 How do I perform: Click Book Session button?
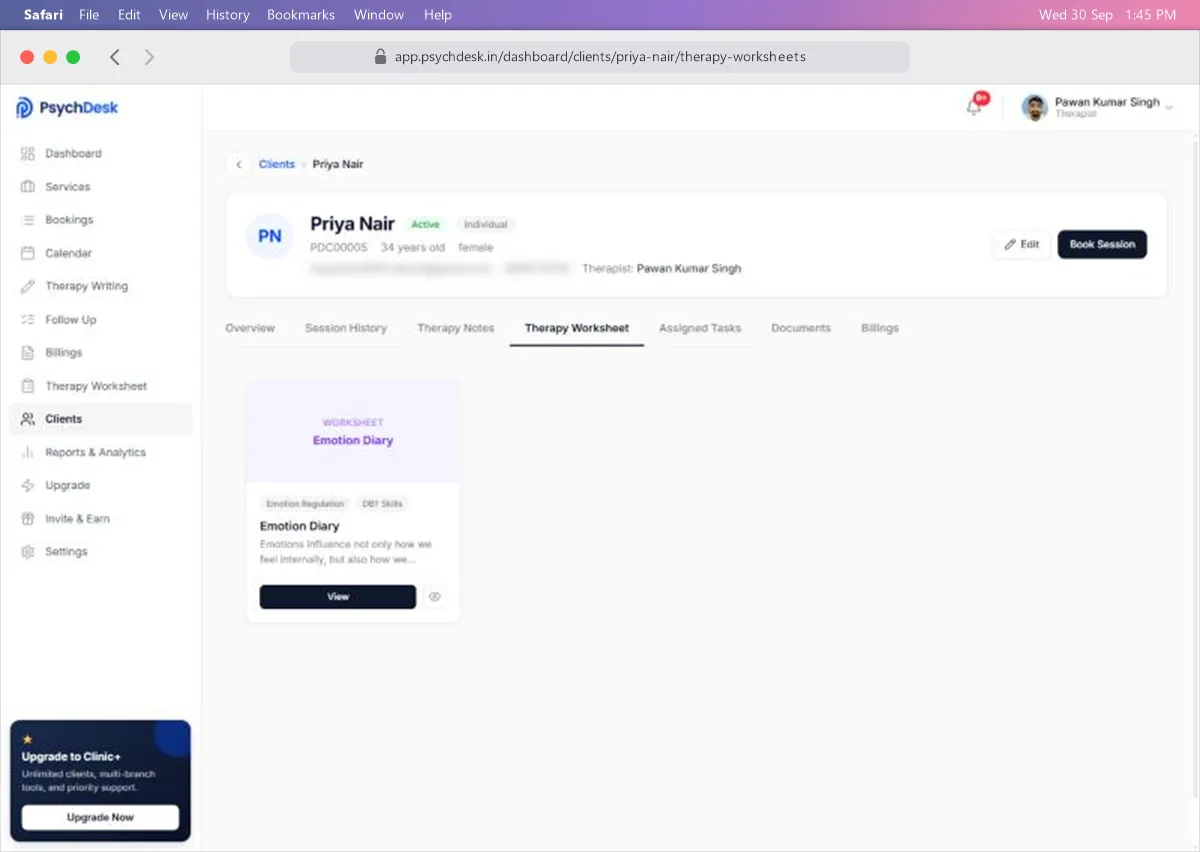pos(1102,245)
